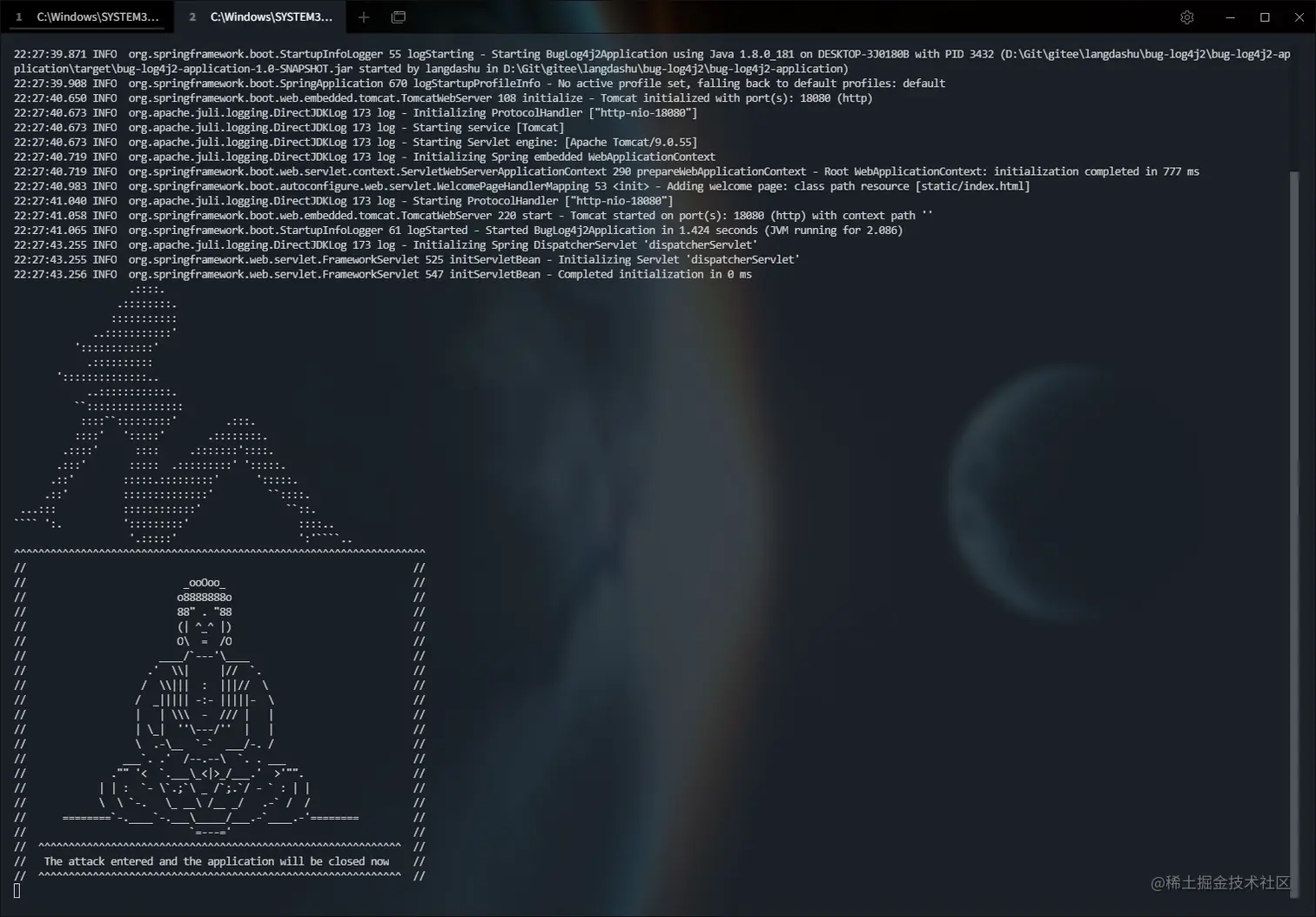
Task: Click '_ooOoo_' ASCII art line
Action: (205, 583)
